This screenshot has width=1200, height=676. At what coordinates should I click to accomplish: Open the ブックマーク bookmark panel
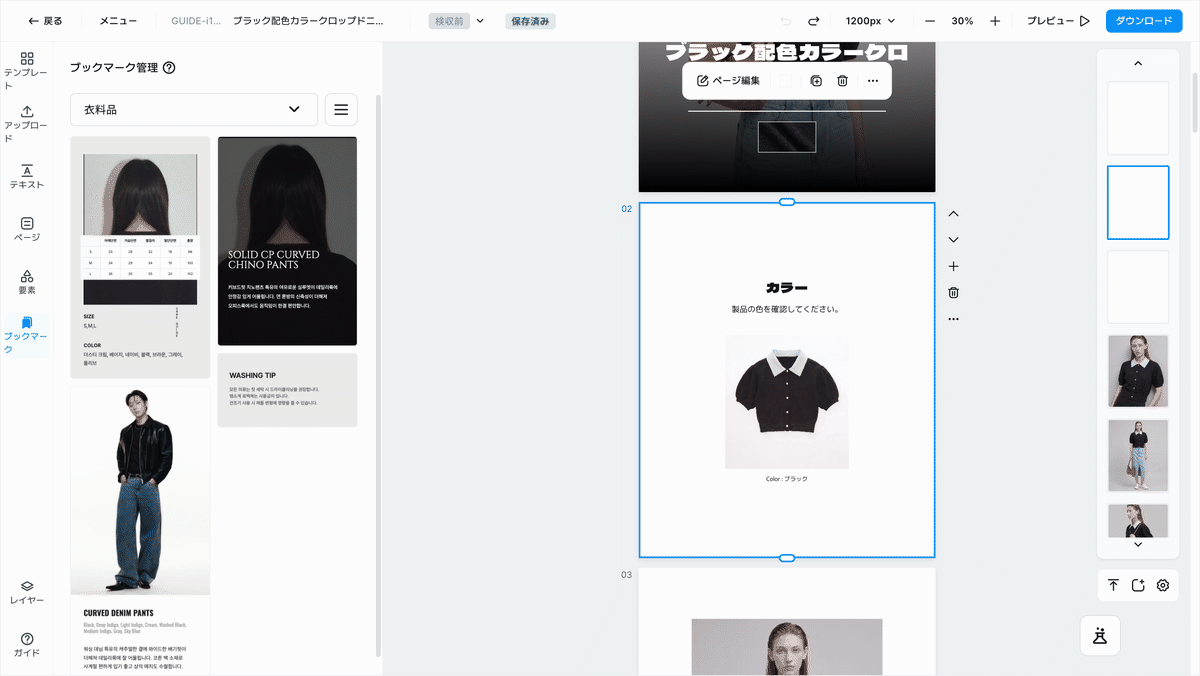(x=27, y=335)
